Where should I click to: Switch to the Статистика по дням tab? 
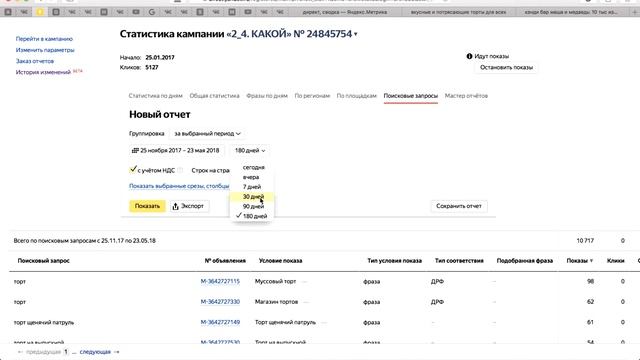156,96
